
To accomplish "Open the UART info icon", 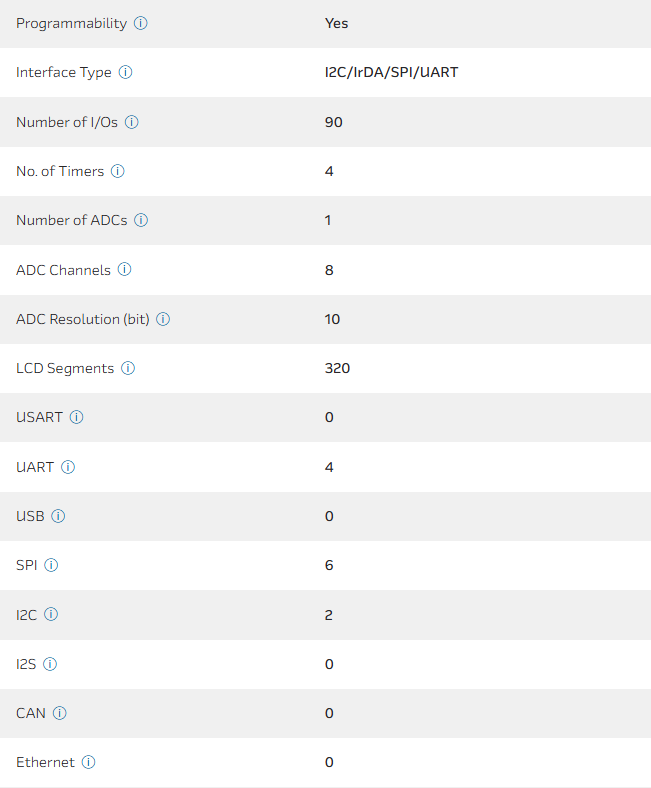I will click(68, 467).
